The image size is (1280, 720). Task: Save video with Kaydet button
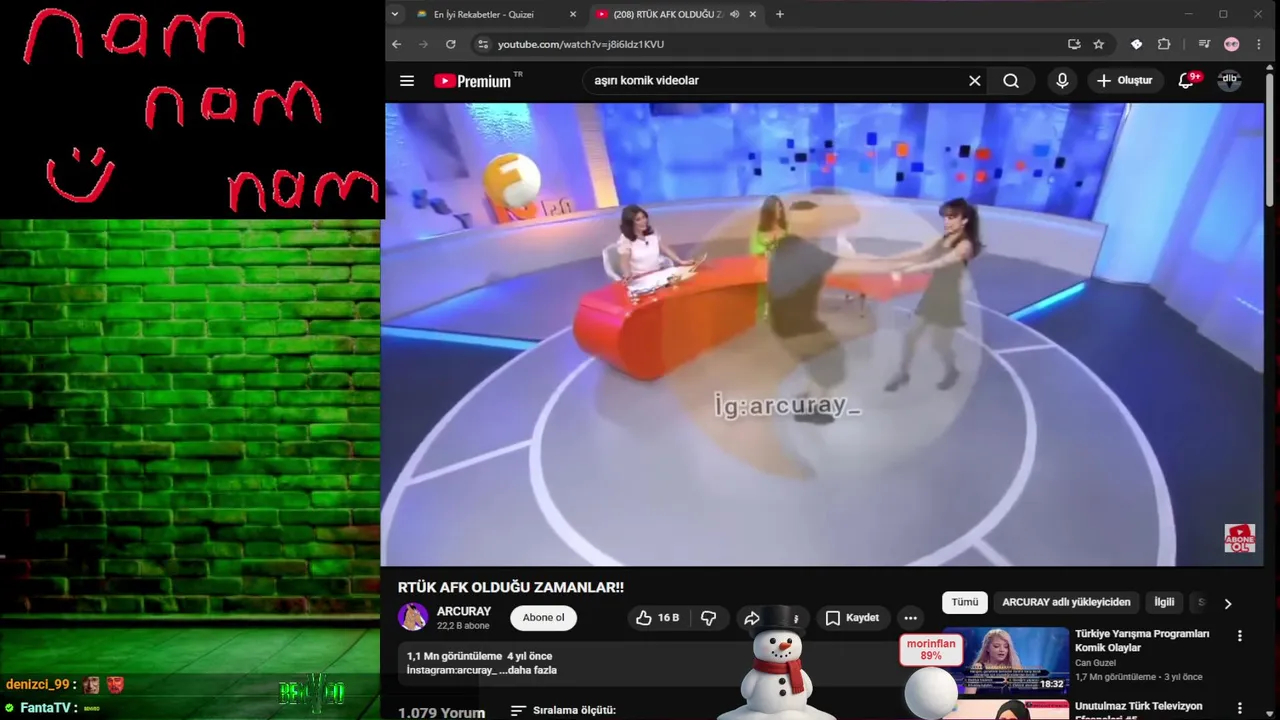tap(852, 618)
